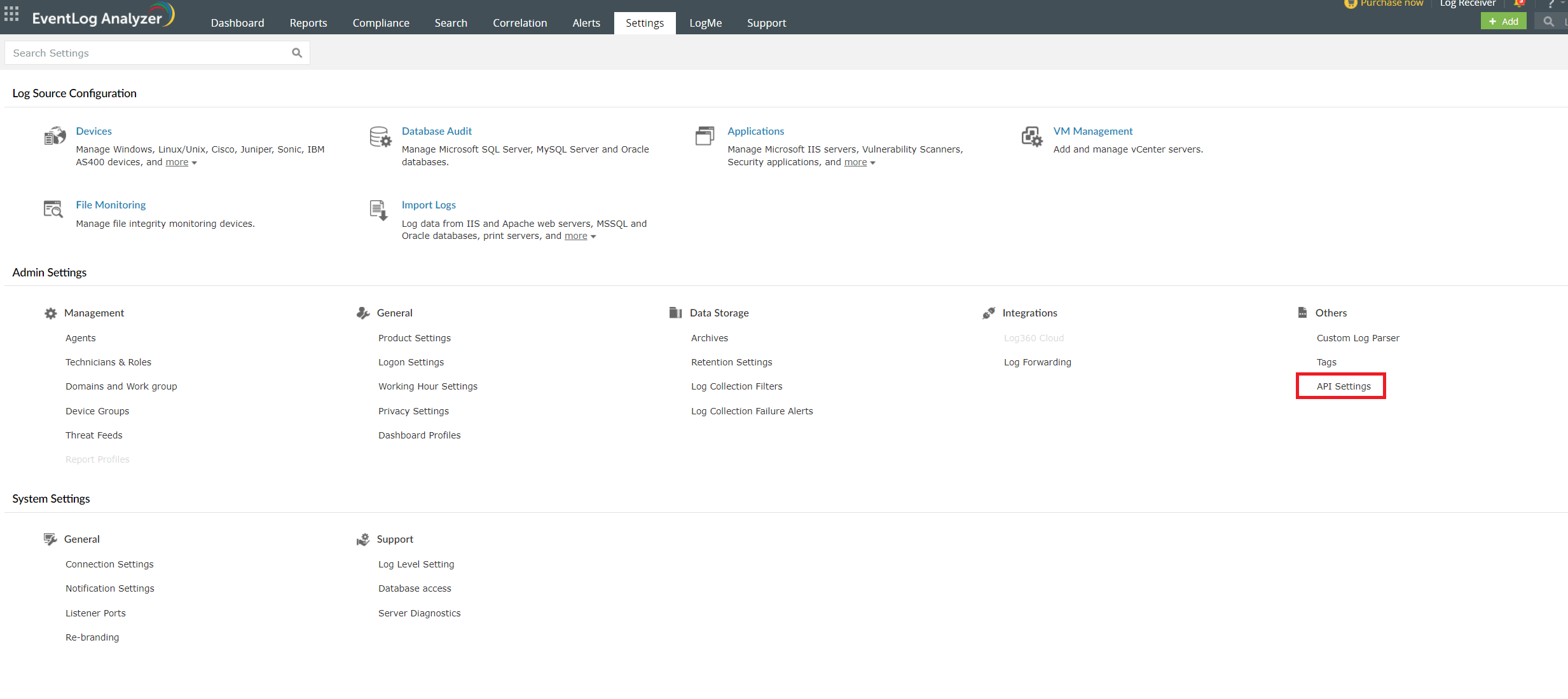
Task: Click the search magnifier in Search Settings
Action: click(296, 53)
